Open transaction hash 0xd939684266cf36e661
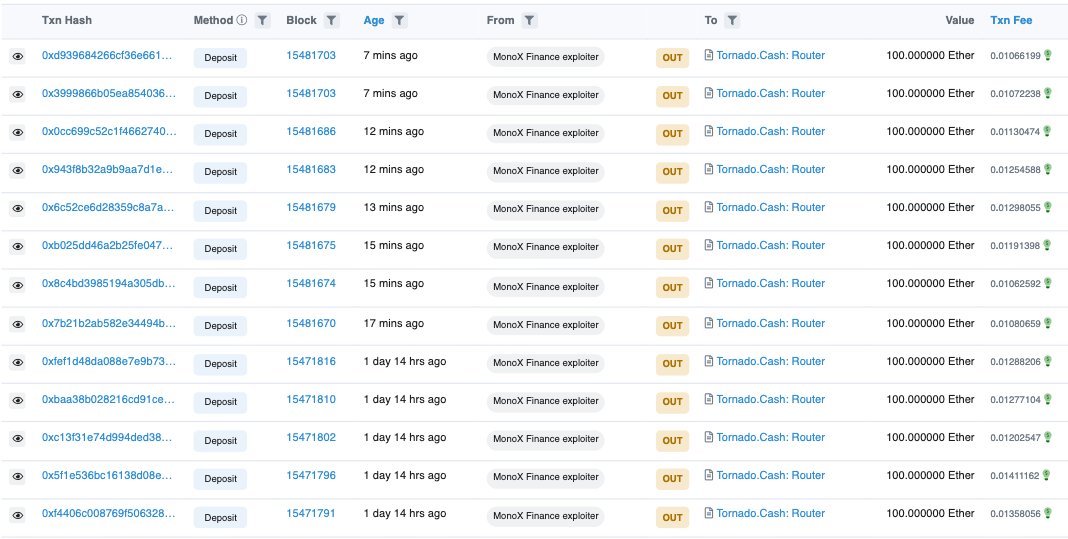Screen dimensions: 1068x539 108,55
